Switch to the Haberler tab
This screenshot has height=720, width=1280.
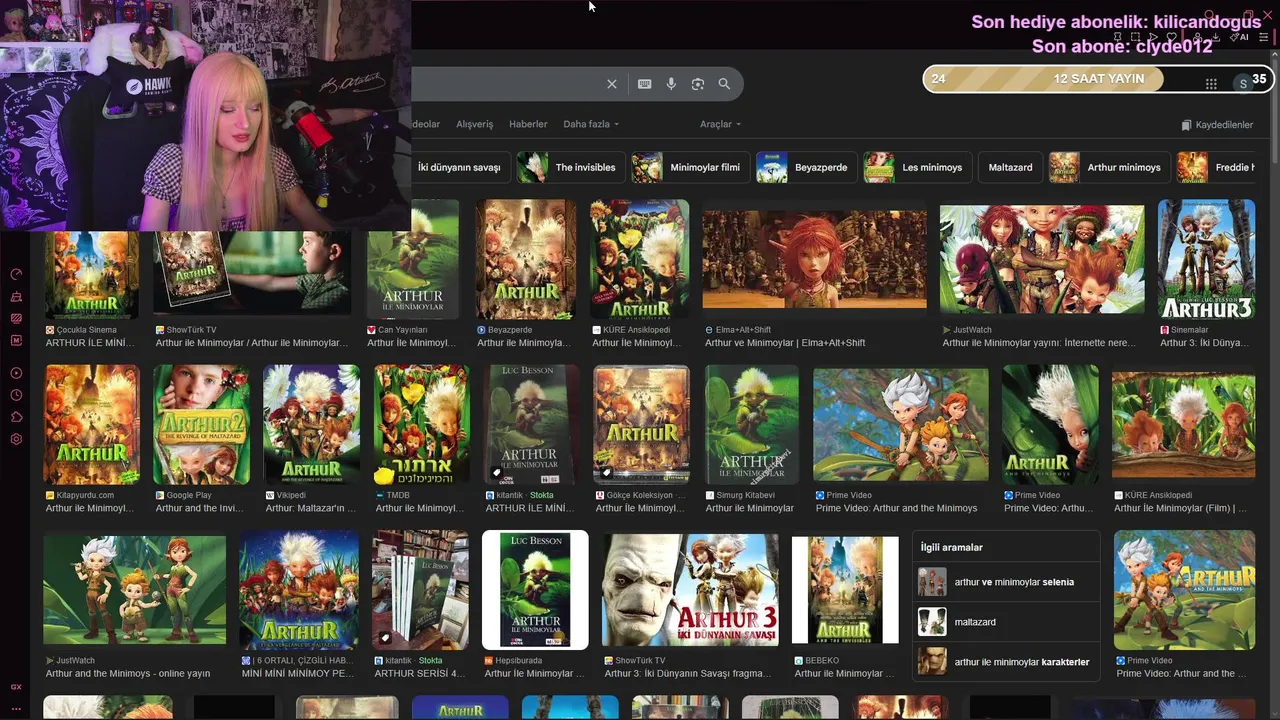528,124
